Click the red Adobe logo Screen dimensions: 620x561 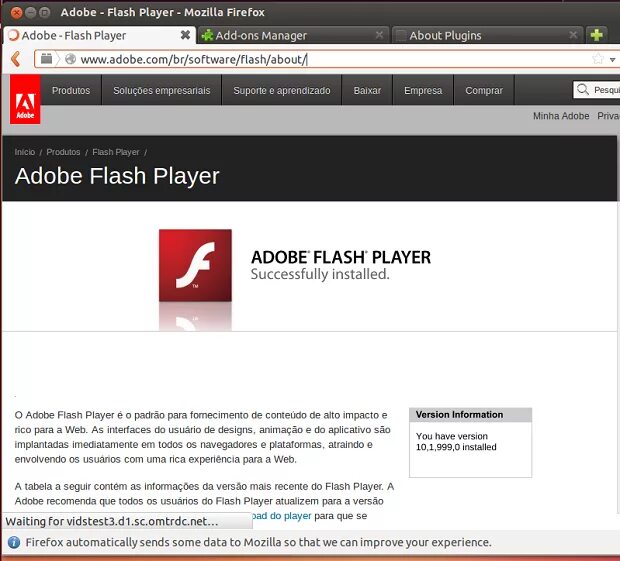click(25, 99)
